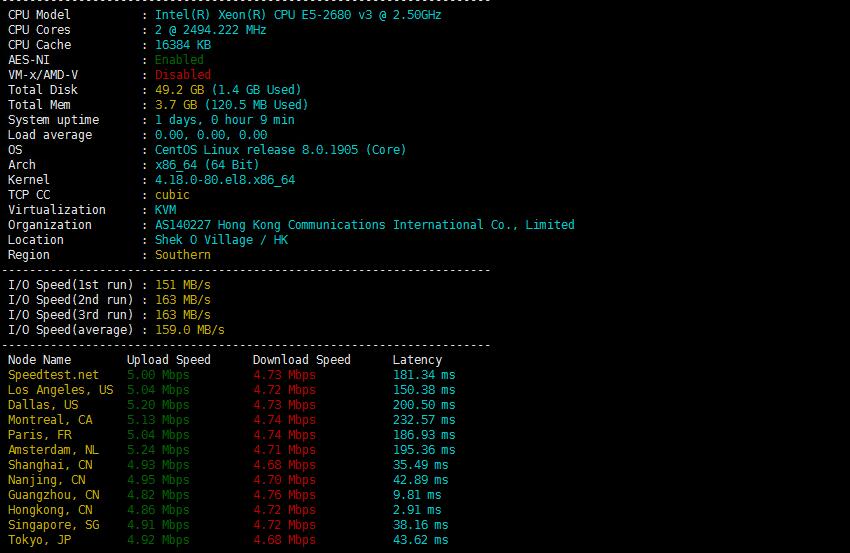This screenshot has width=850, height=553.
Task: Click the 'Hongkong, CN' node name
Action: 50,510
